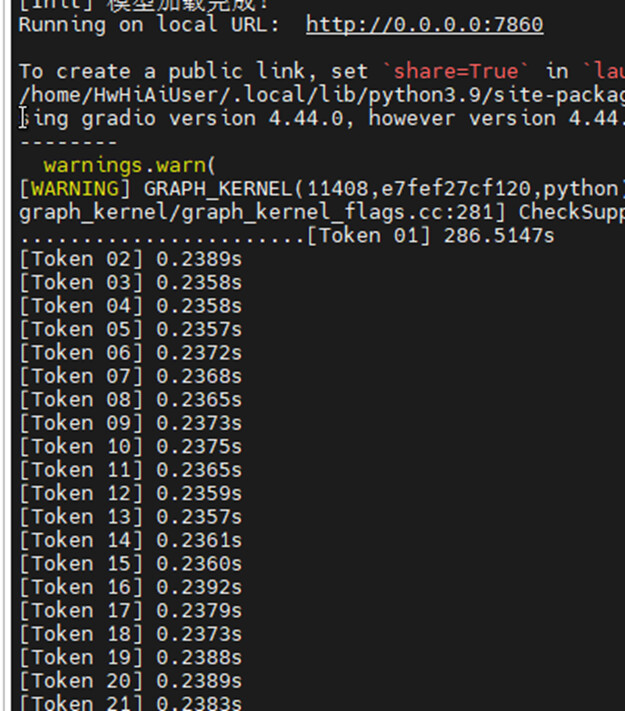This screenshot has height=711, width=625.
Task: Click the Token 16 line showing 0.2392s
Action: tap(130, 587)
